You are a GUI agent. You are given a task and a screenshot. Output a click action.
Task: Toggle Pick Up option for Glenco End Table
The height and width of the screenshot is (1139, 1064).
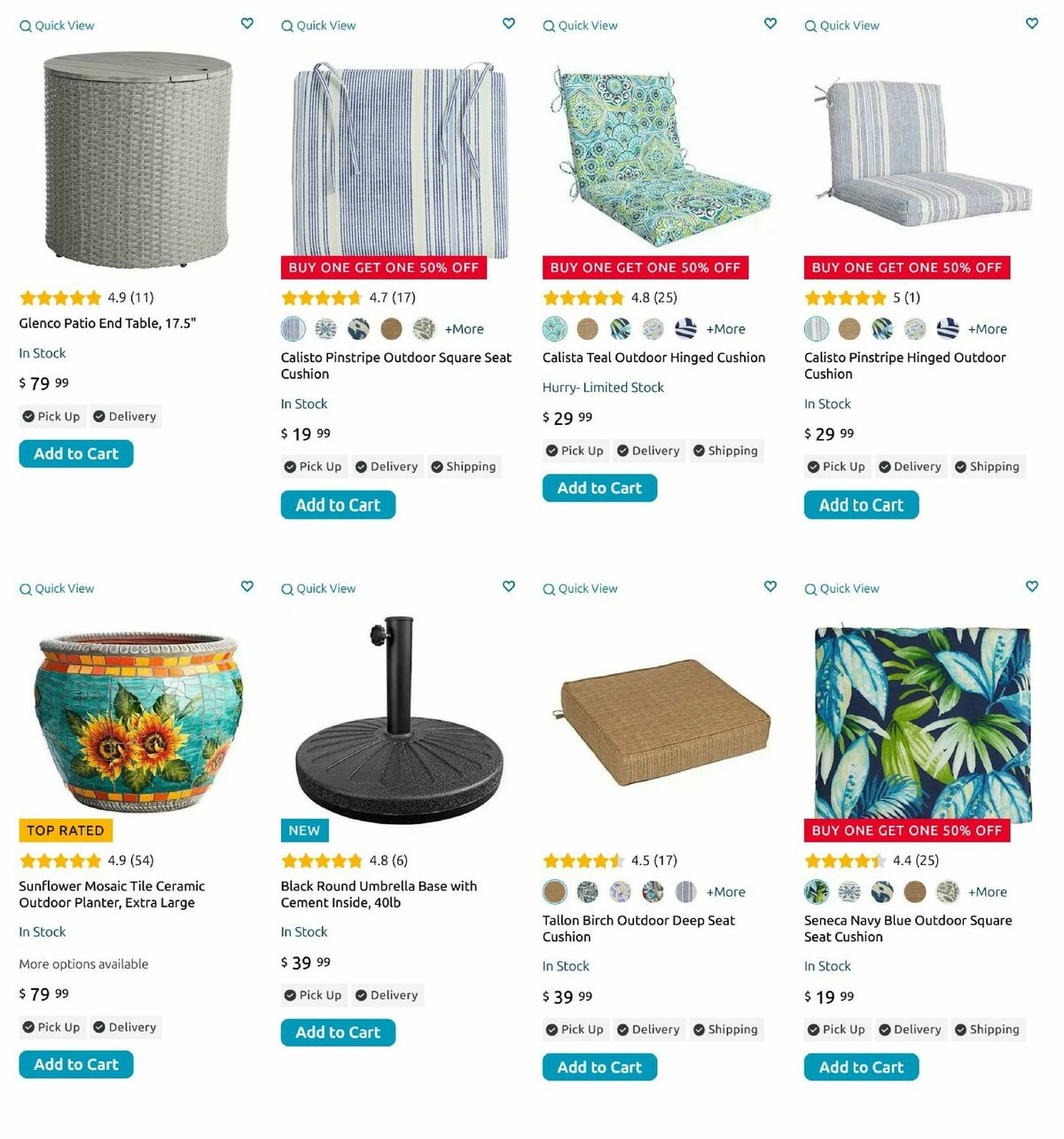[51, 417]
